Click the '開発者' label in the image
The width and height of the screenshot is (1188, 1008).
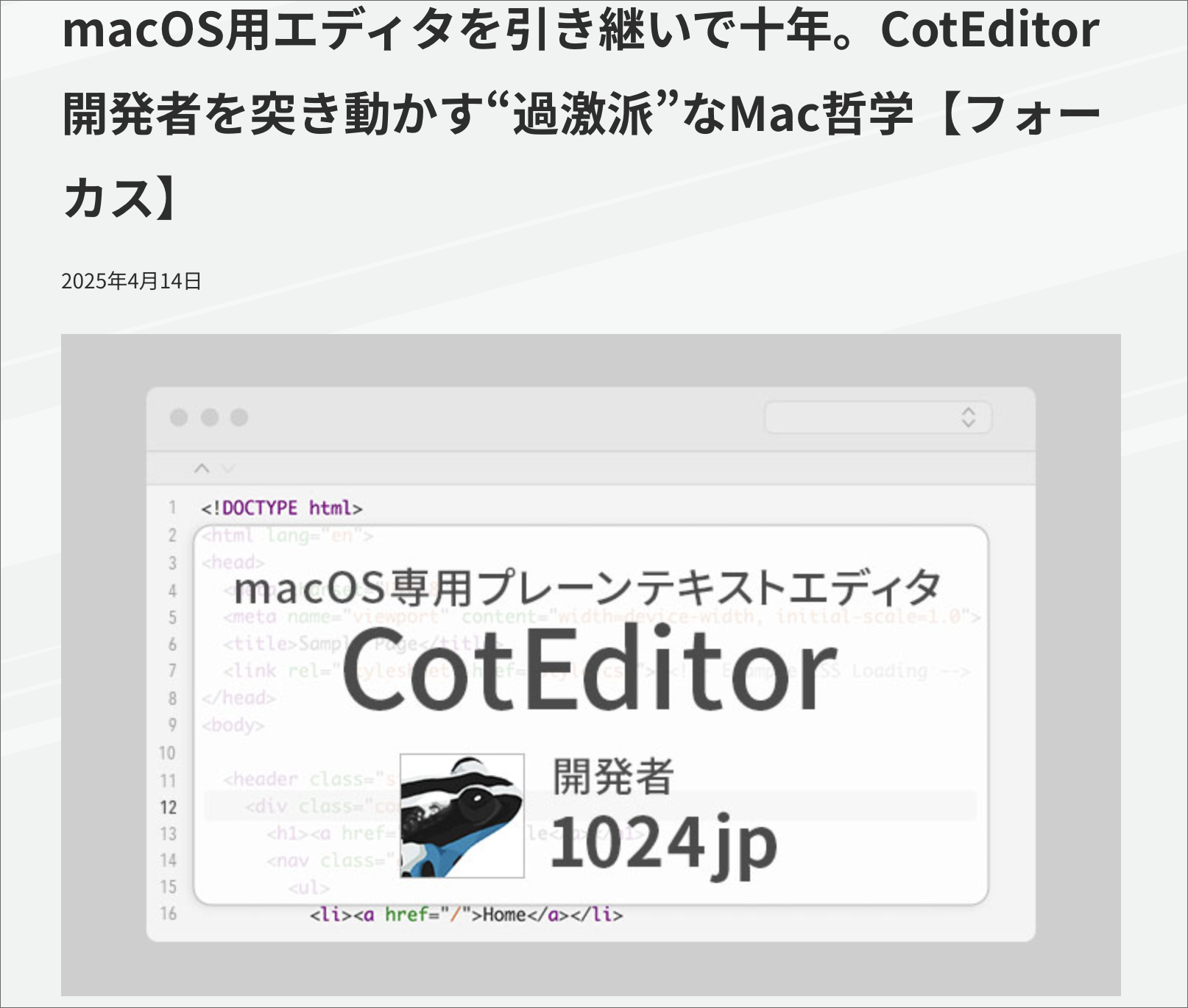tap(613, 776)
